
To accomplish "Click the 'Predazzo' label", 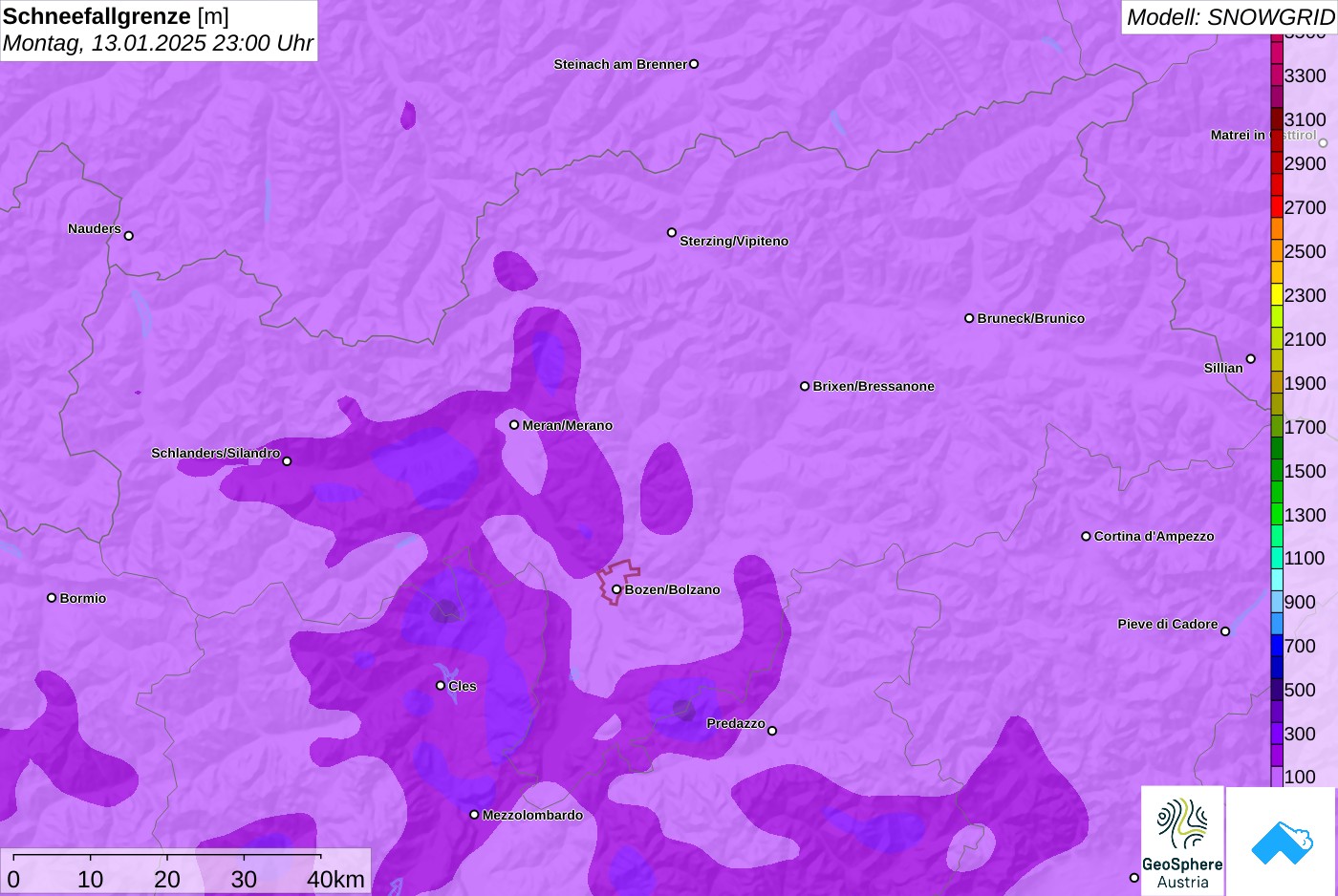I will tap(736, 723).
